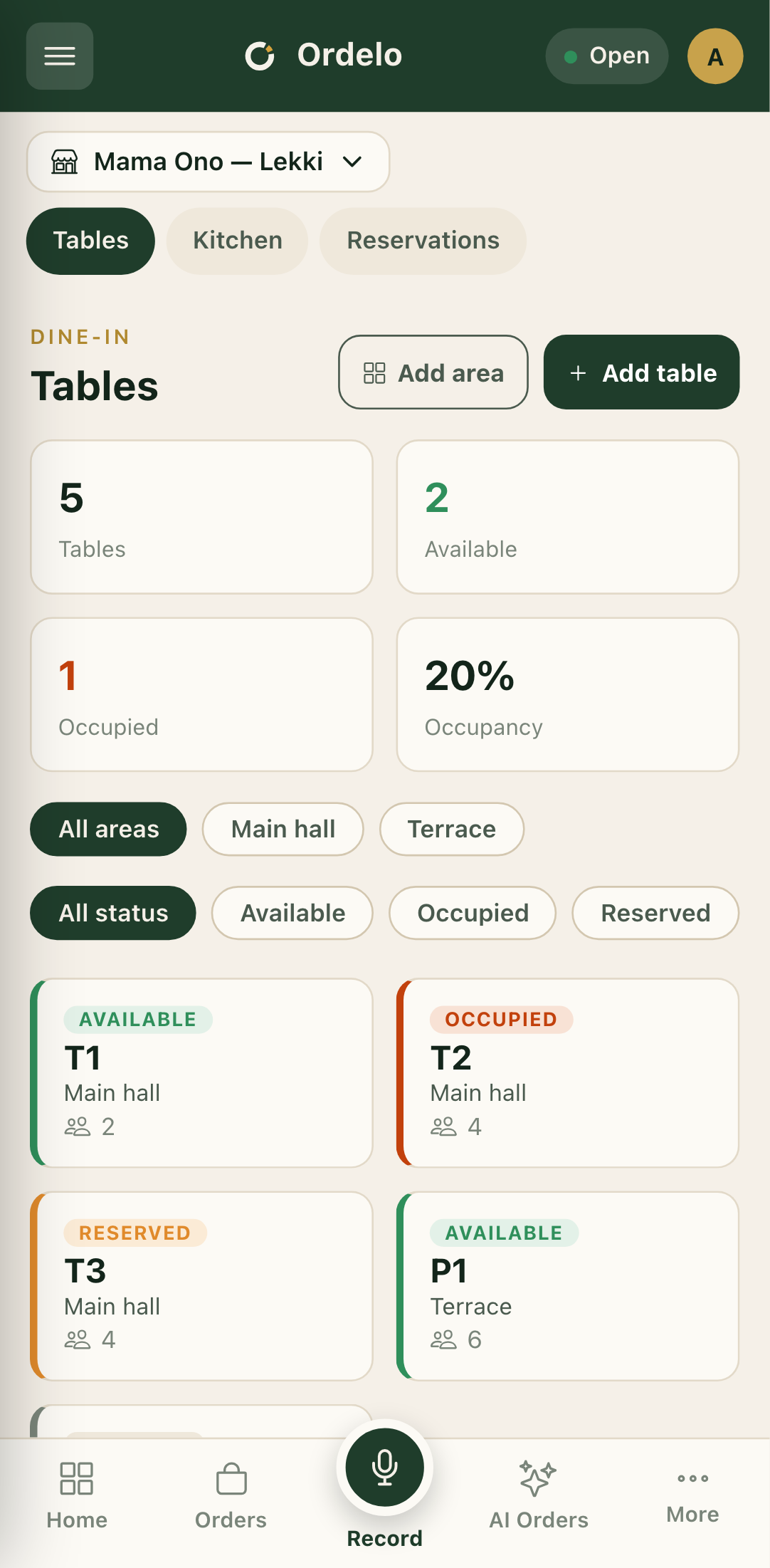Filter tables by Reserved status
Image resolution: width=770 pixels, height=1568 pixels.
[x=655, y=913]
